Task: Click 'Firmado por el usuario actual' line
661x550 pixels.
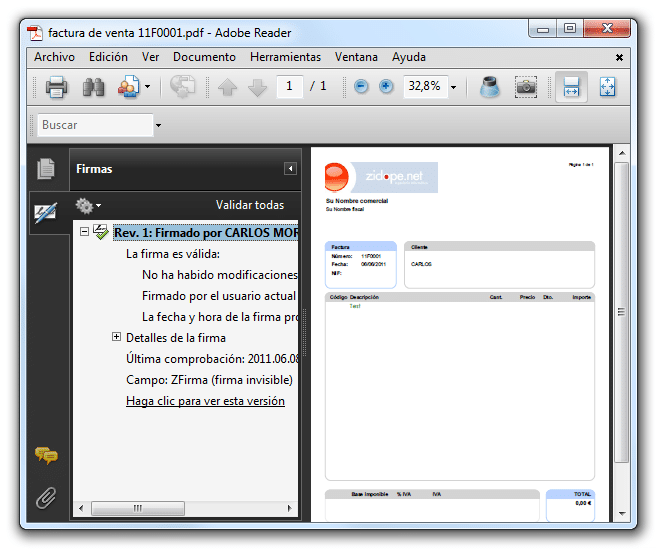Action: (219, 296)
